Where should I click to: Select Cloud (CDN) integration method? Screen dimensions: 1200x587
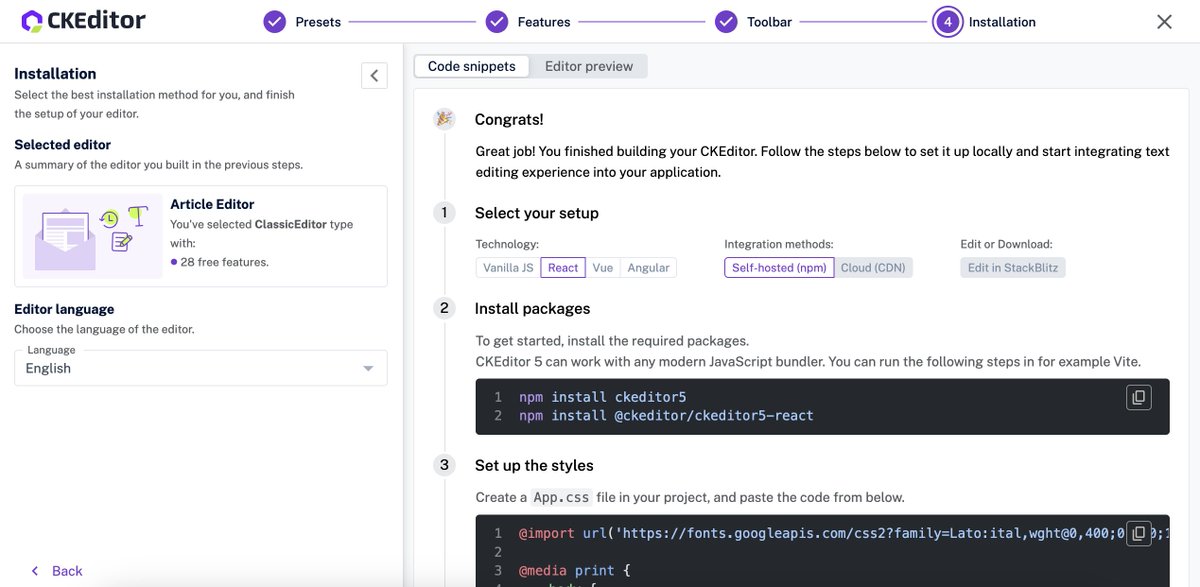tap(874, 268)
